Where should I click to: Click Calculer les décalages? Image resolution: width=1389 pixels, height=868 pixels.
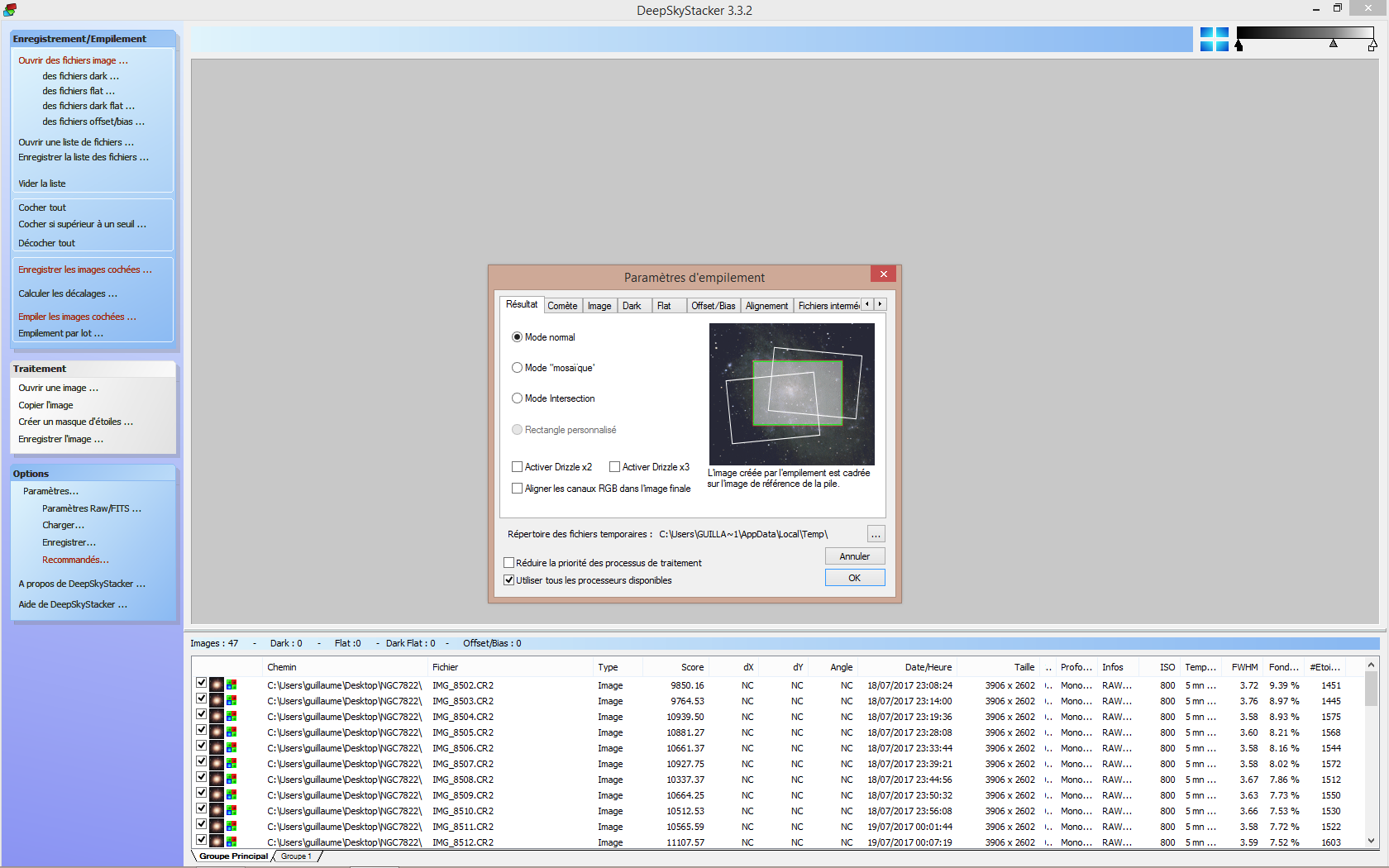coord(68,293)
